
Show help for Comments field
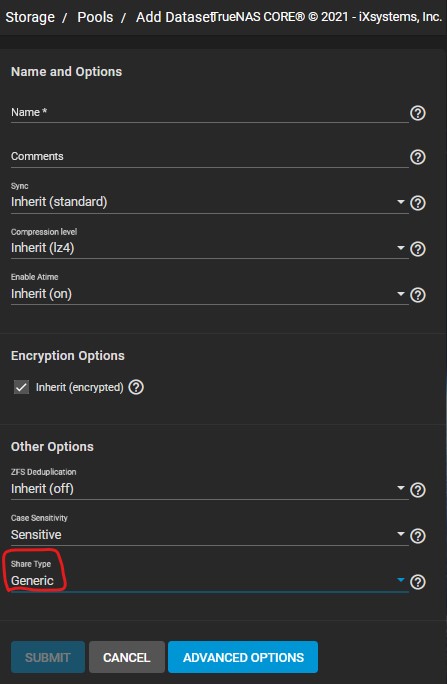418,157
